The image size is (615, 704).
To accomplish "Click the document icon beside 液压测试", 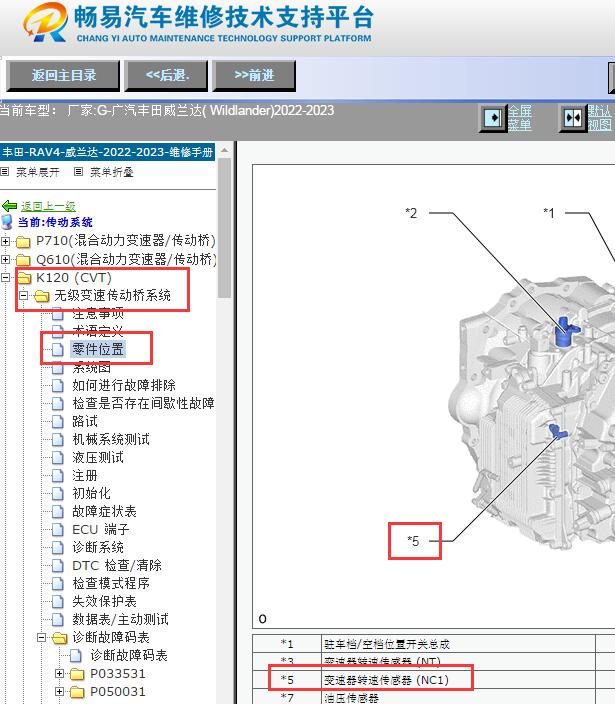I will point(57,458).
